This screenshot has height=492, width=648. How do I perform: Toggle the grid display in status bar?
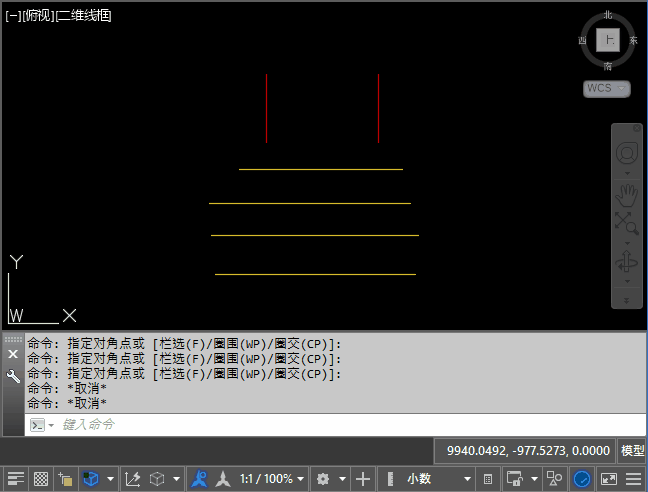pos(41,479)
